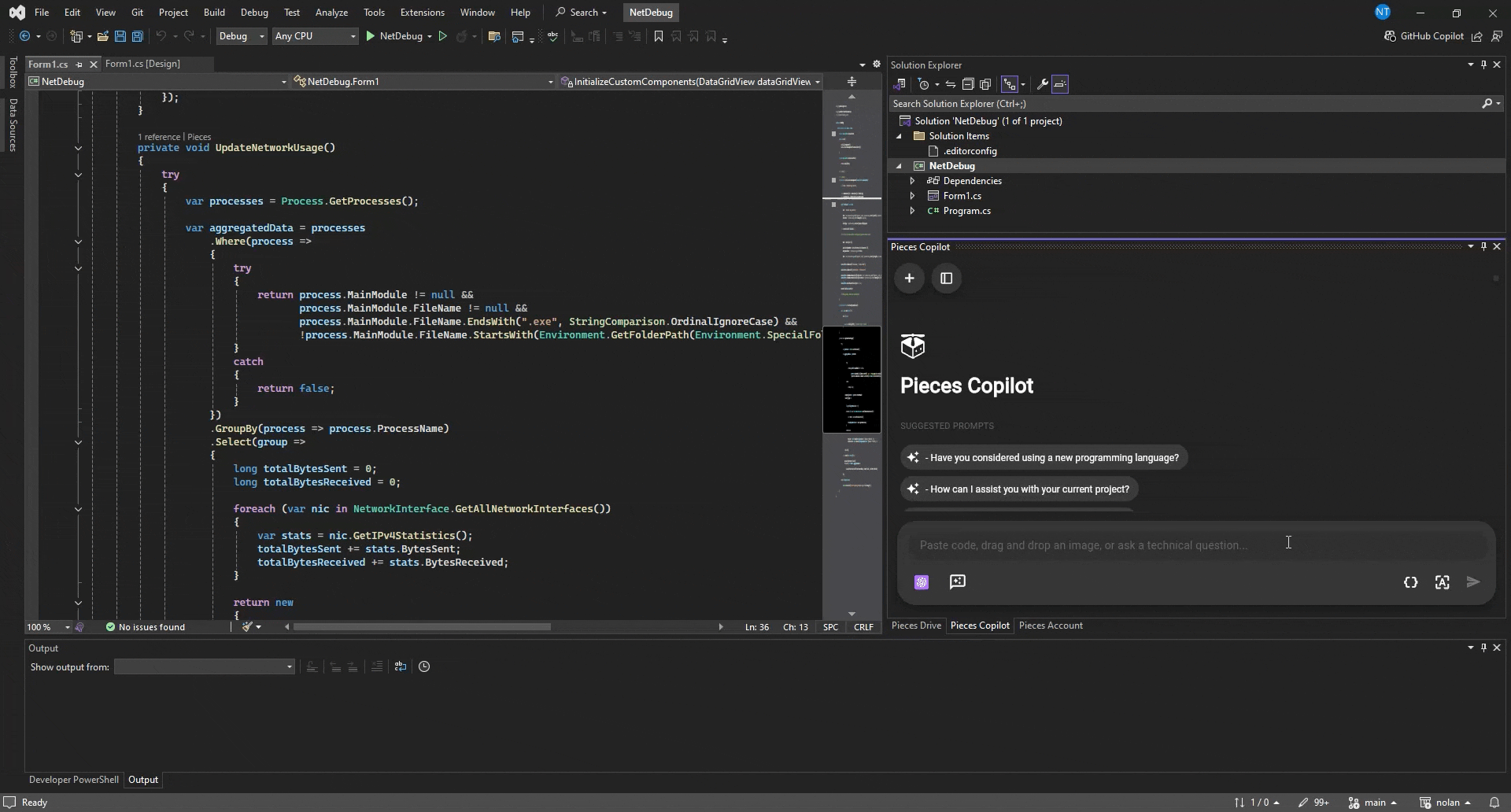Screen dimensions: 1511x812
Task: Open the Git menu
Action: [137, 13]
